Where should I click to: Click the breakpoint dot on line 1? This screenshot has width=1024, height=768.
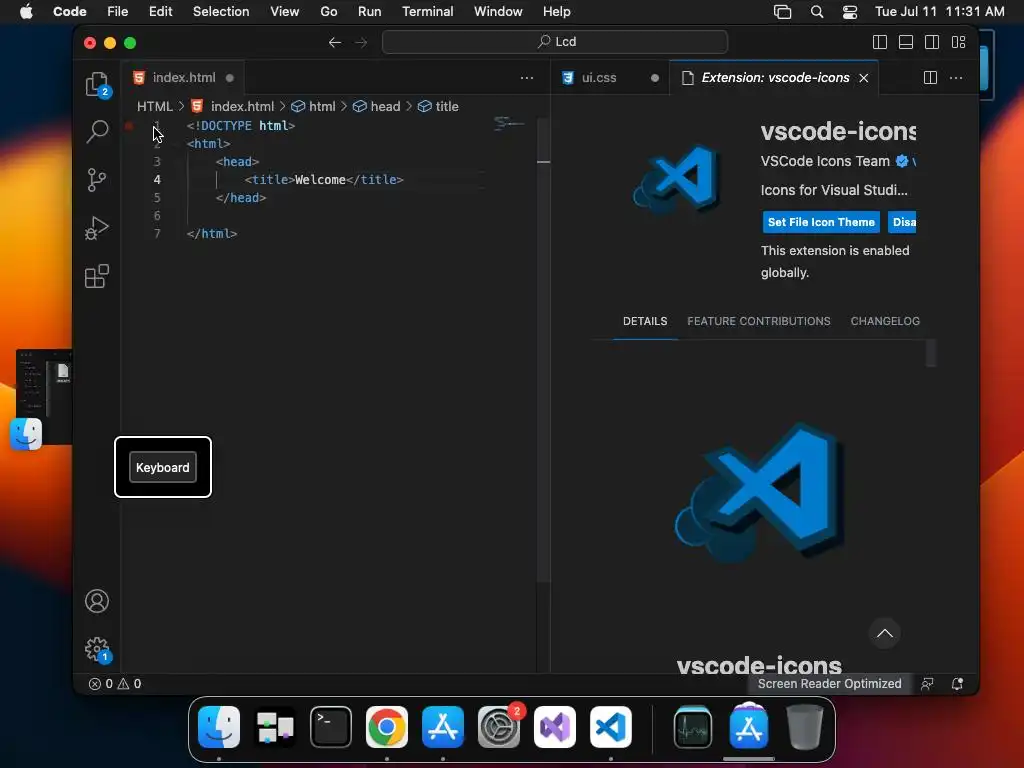(129, 125)
